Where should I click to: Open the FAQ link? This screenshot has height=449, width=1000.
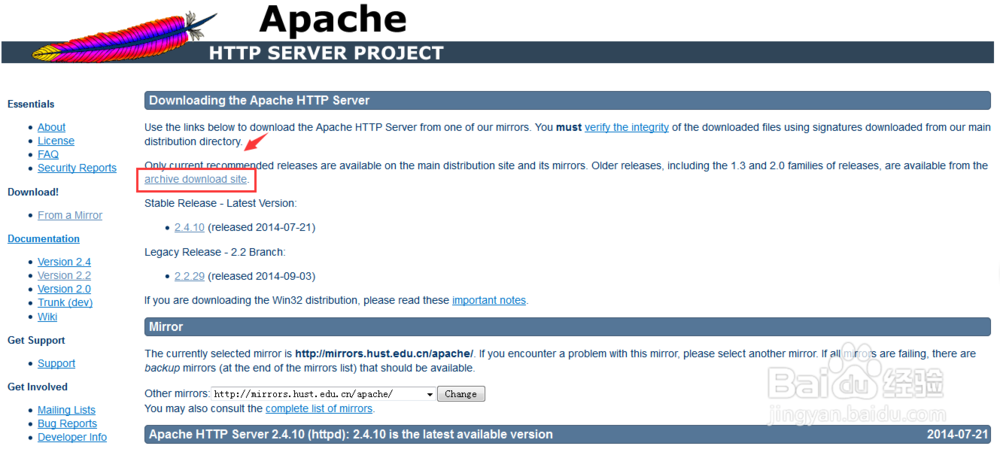[x=48, y=154]
